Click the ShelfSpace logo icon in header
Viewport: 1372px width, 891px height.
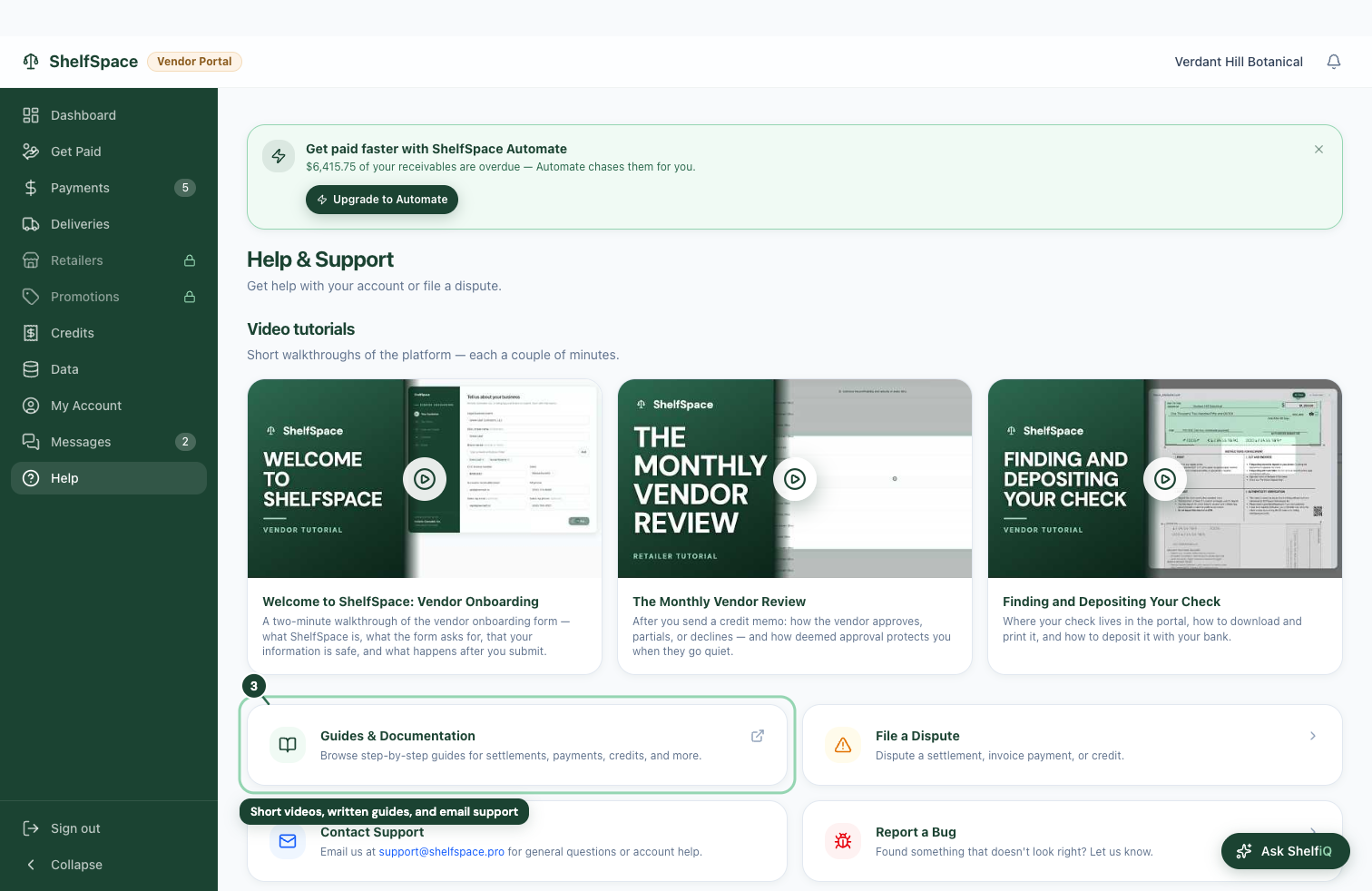[31, 62]
